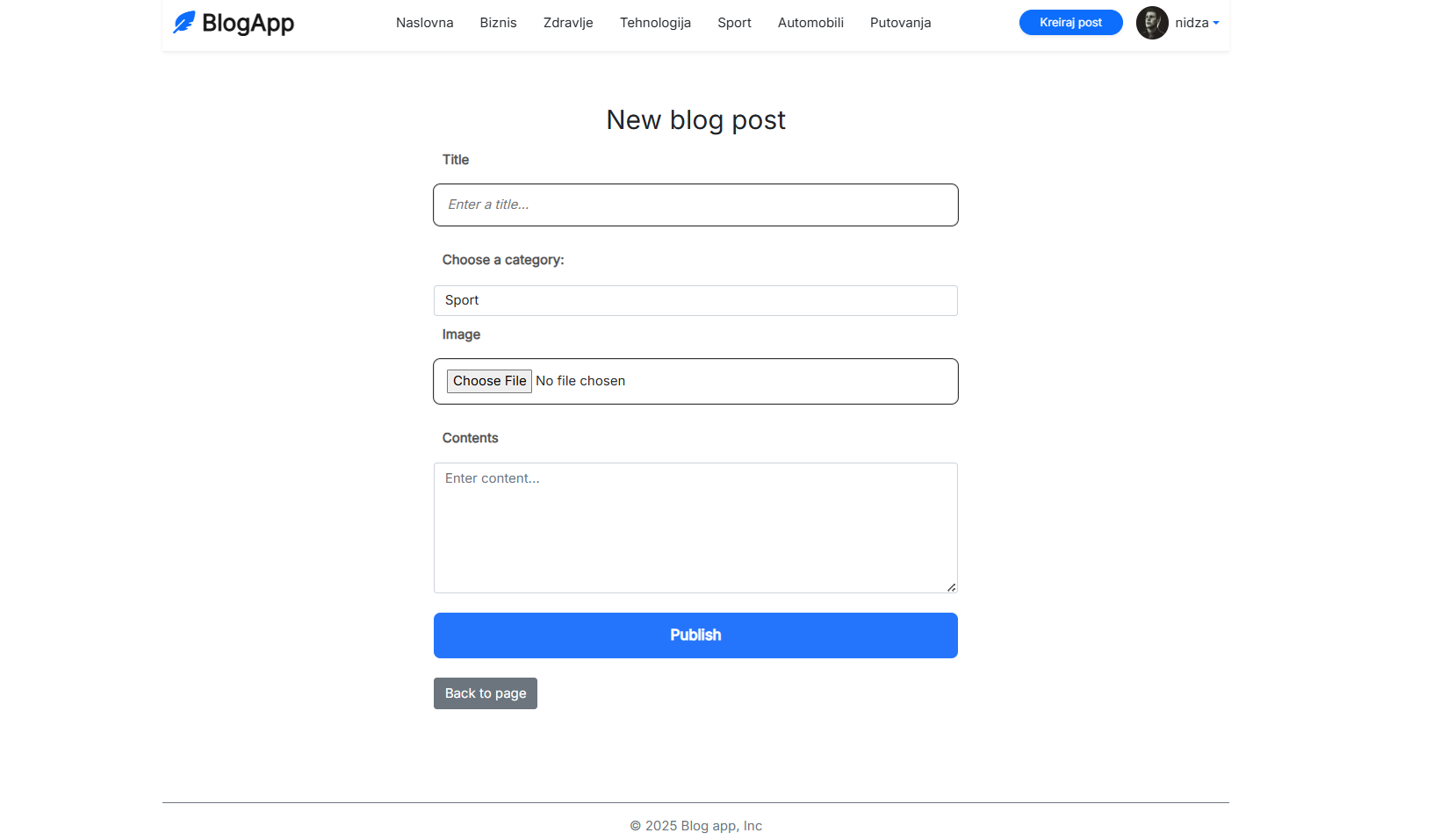Click the BlogApp feather logo icon
Screen dimensions: 1433x840
[184, 23]
